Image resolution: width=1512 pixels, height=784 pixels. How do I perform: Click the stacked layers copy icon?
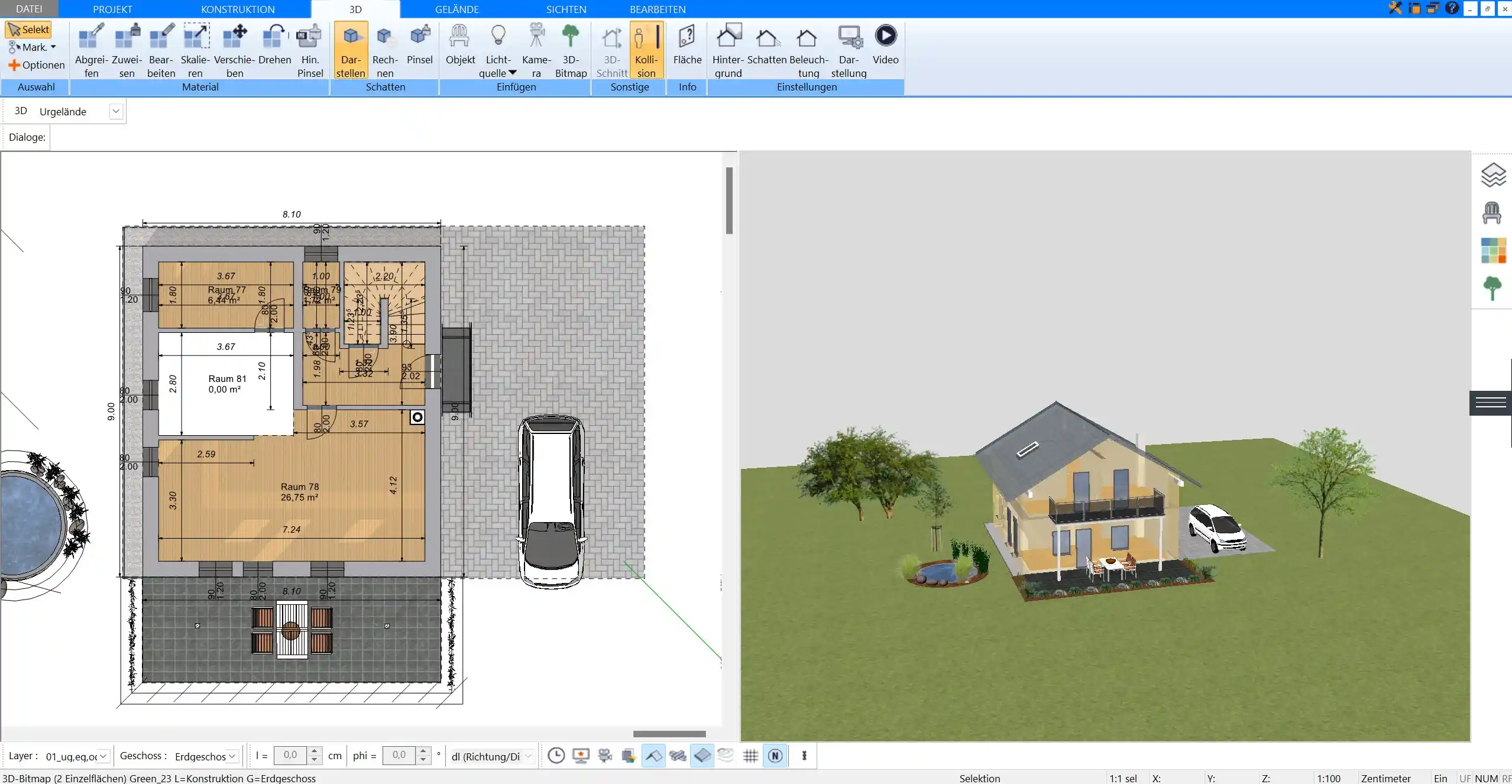629,756
